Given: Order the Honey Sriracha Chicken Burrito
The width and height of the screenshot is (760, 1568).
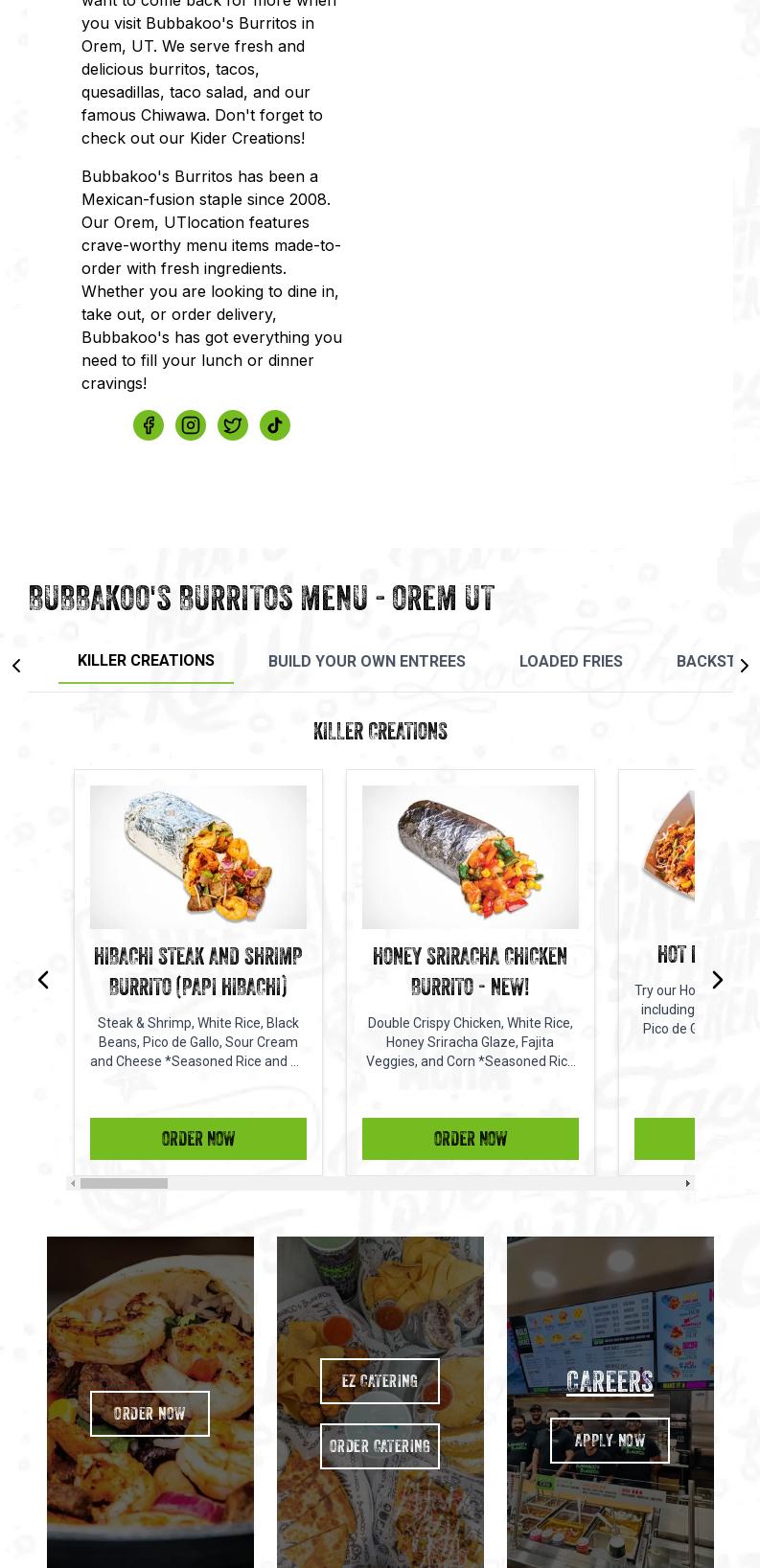Looking at the screenshot, I should point(471,1139).
